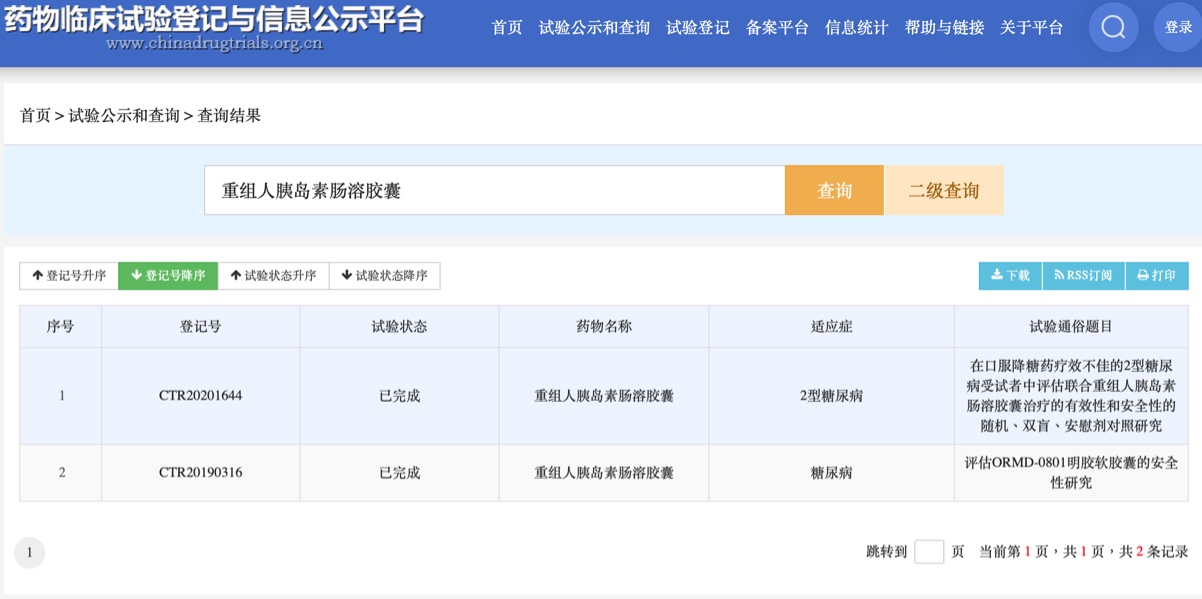The height and width of the screenshot is (599, 1202).
Task: Click the magnifier search icon in header
Action: [x=1113, y=28]
